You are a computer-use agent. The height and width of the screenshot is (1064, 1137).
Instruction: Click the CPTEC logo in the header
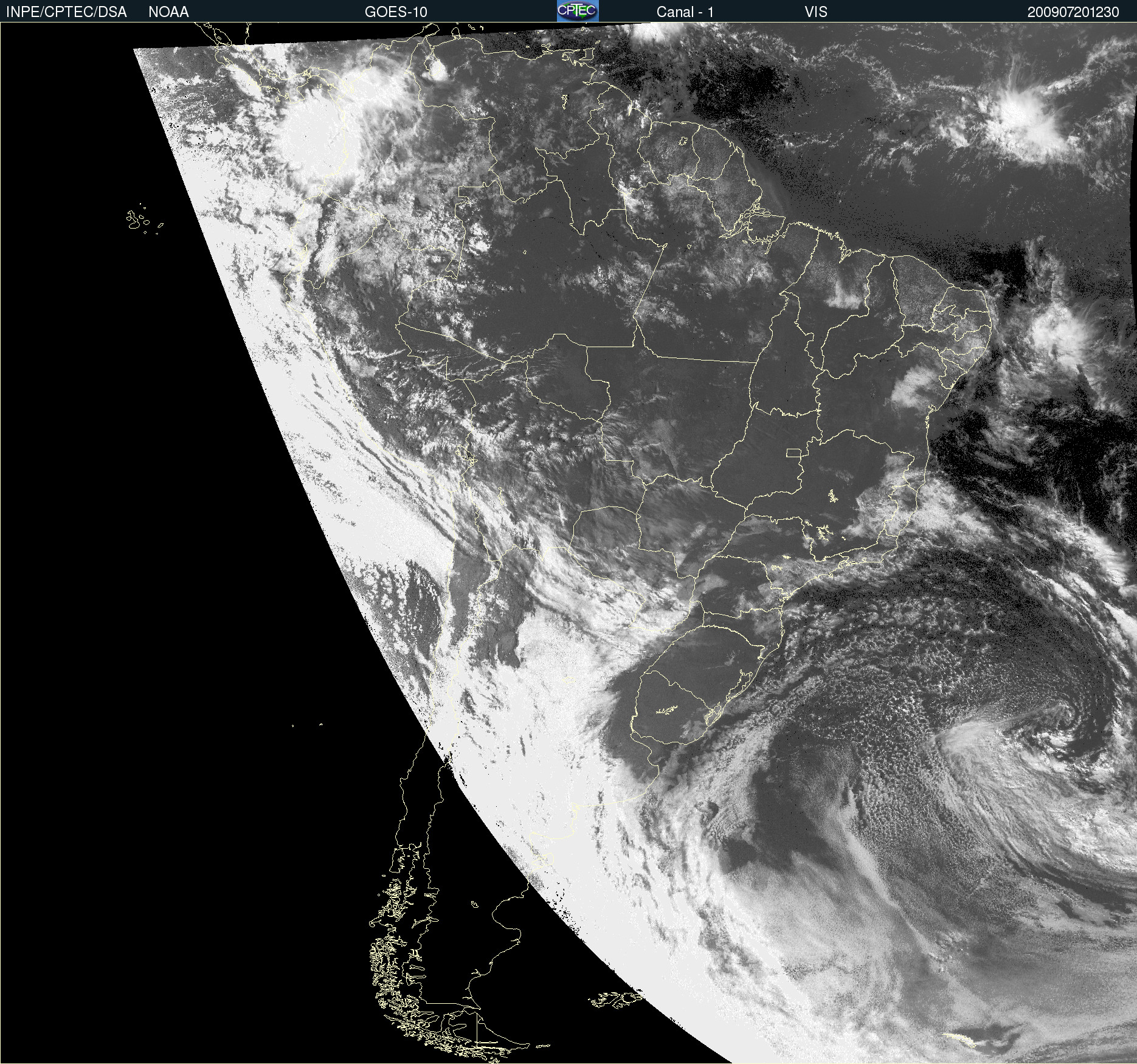[578, 11]
